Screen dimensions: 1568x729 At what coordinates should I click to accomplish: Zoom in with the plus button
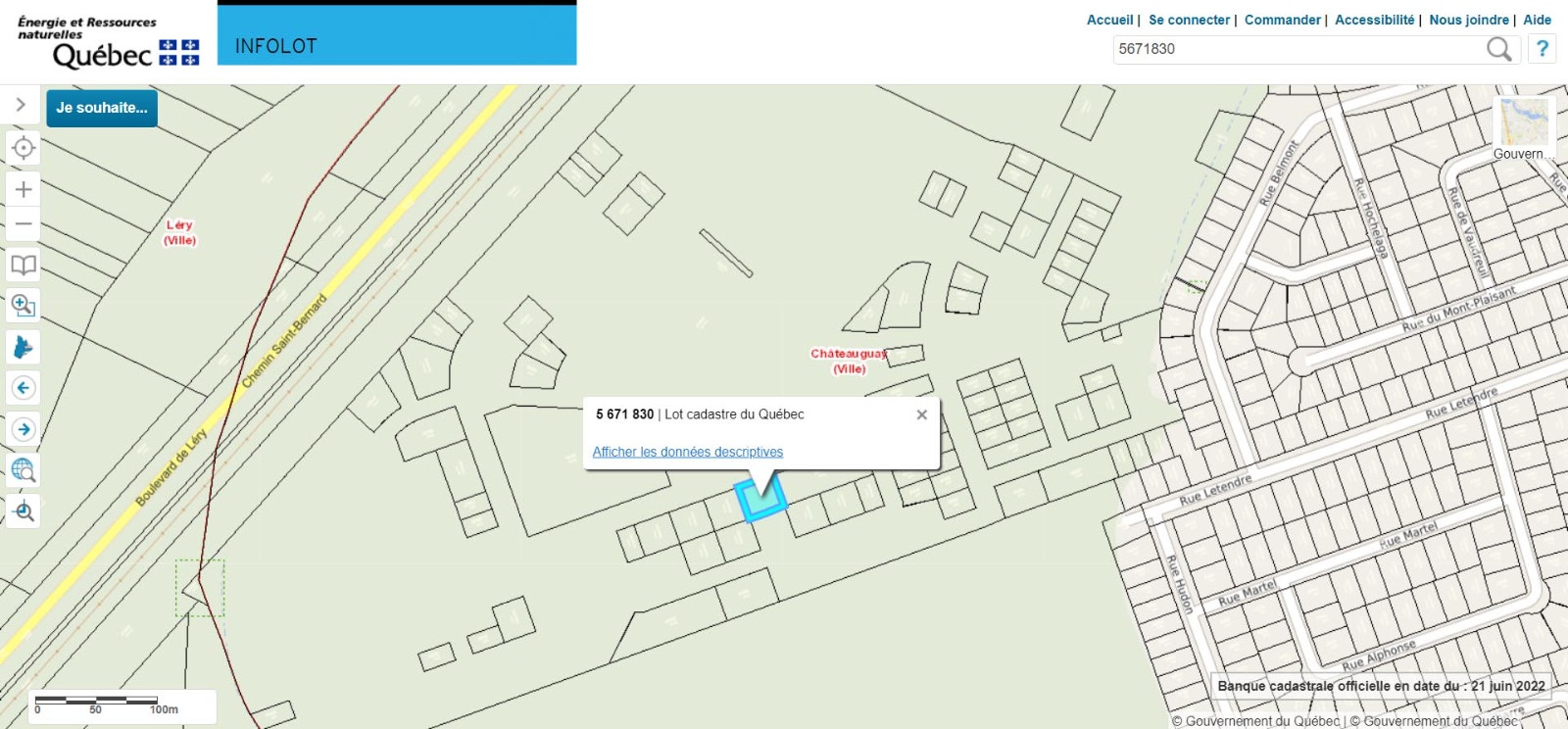(x=24, y=189)
